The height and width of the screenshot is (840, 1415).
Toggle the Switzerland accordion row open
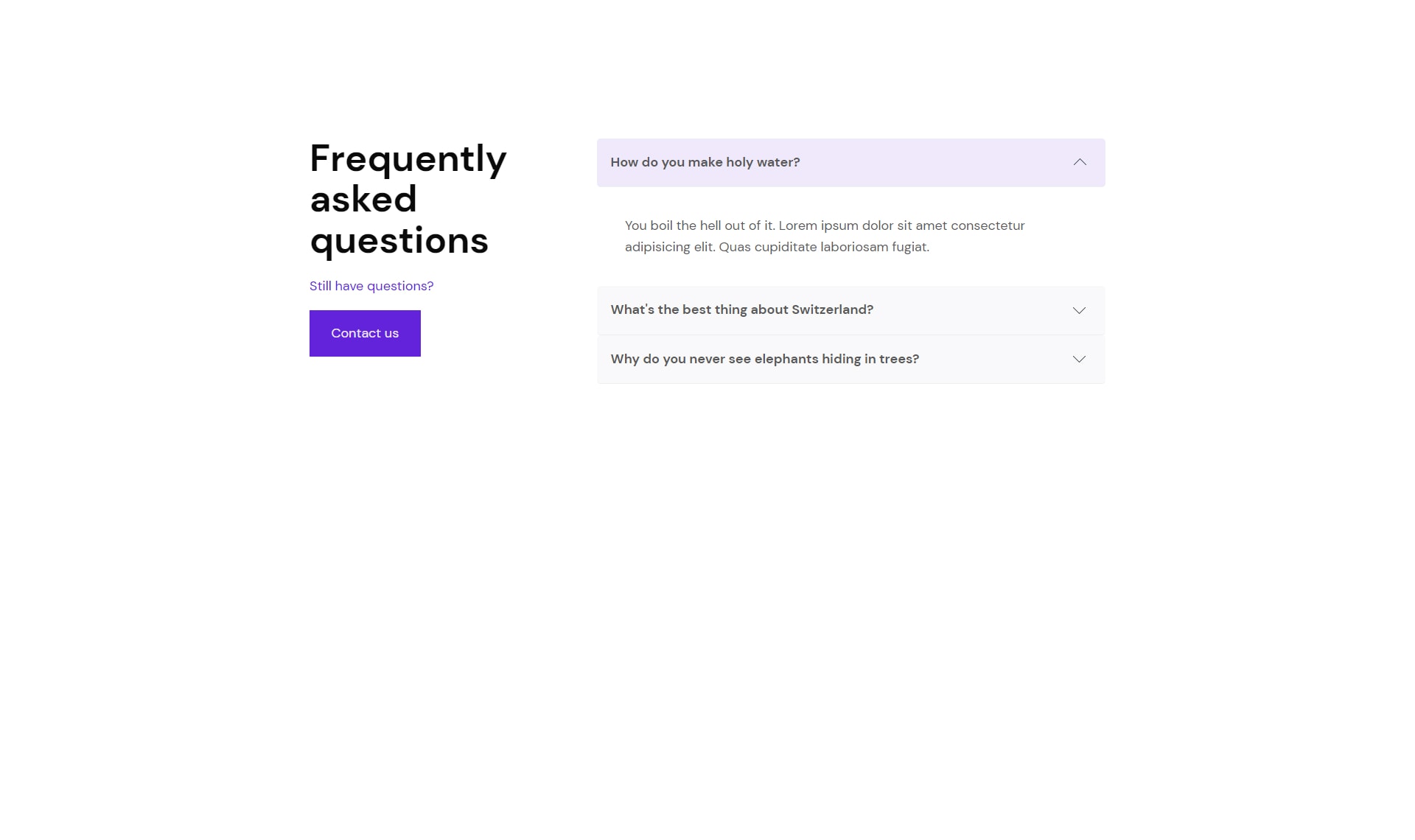[850, 310]
